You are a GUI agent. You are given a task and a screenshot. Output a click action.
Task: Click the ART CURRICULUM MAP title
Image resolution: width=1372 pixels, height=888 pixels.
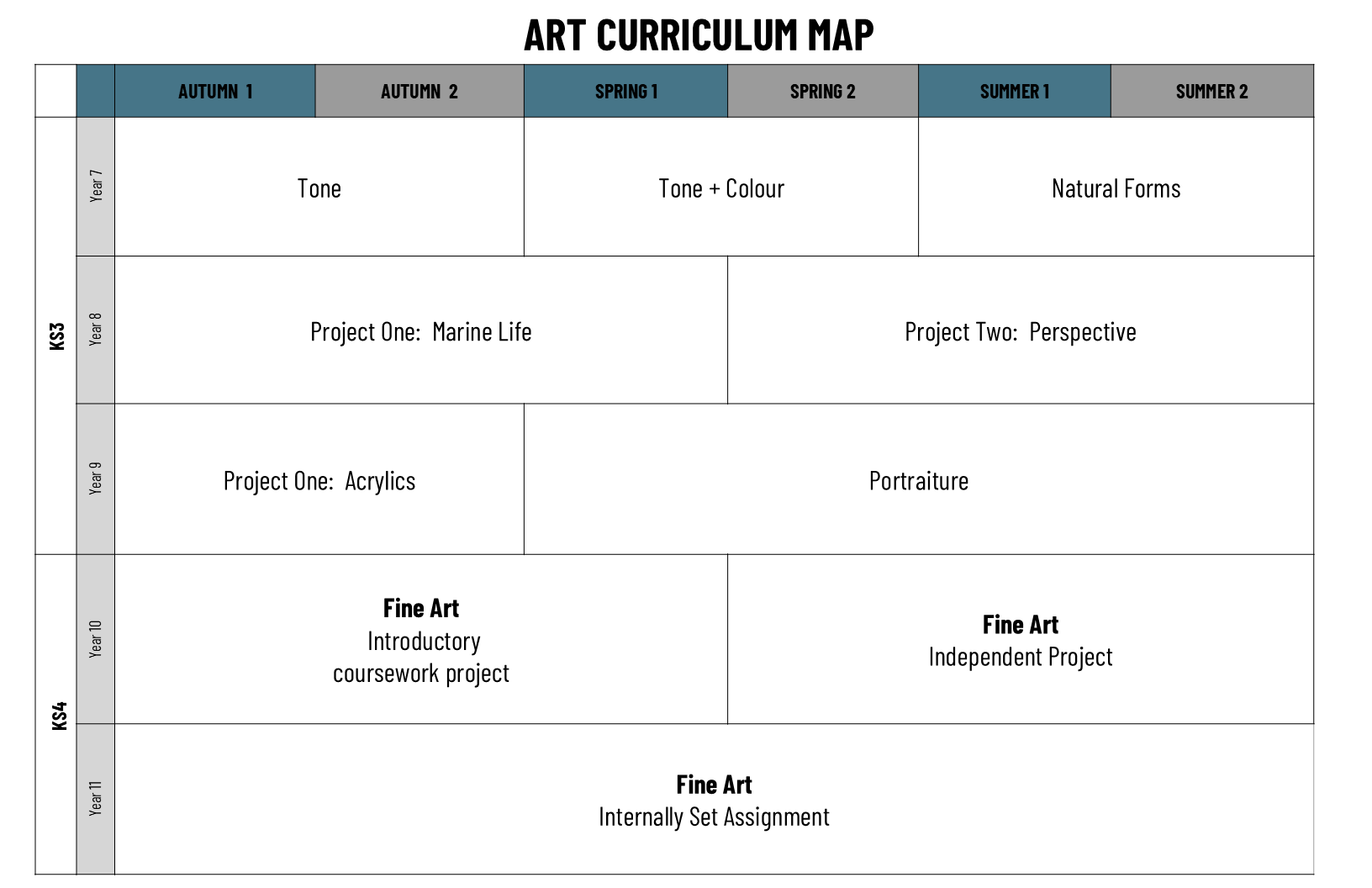pos(699,35)
